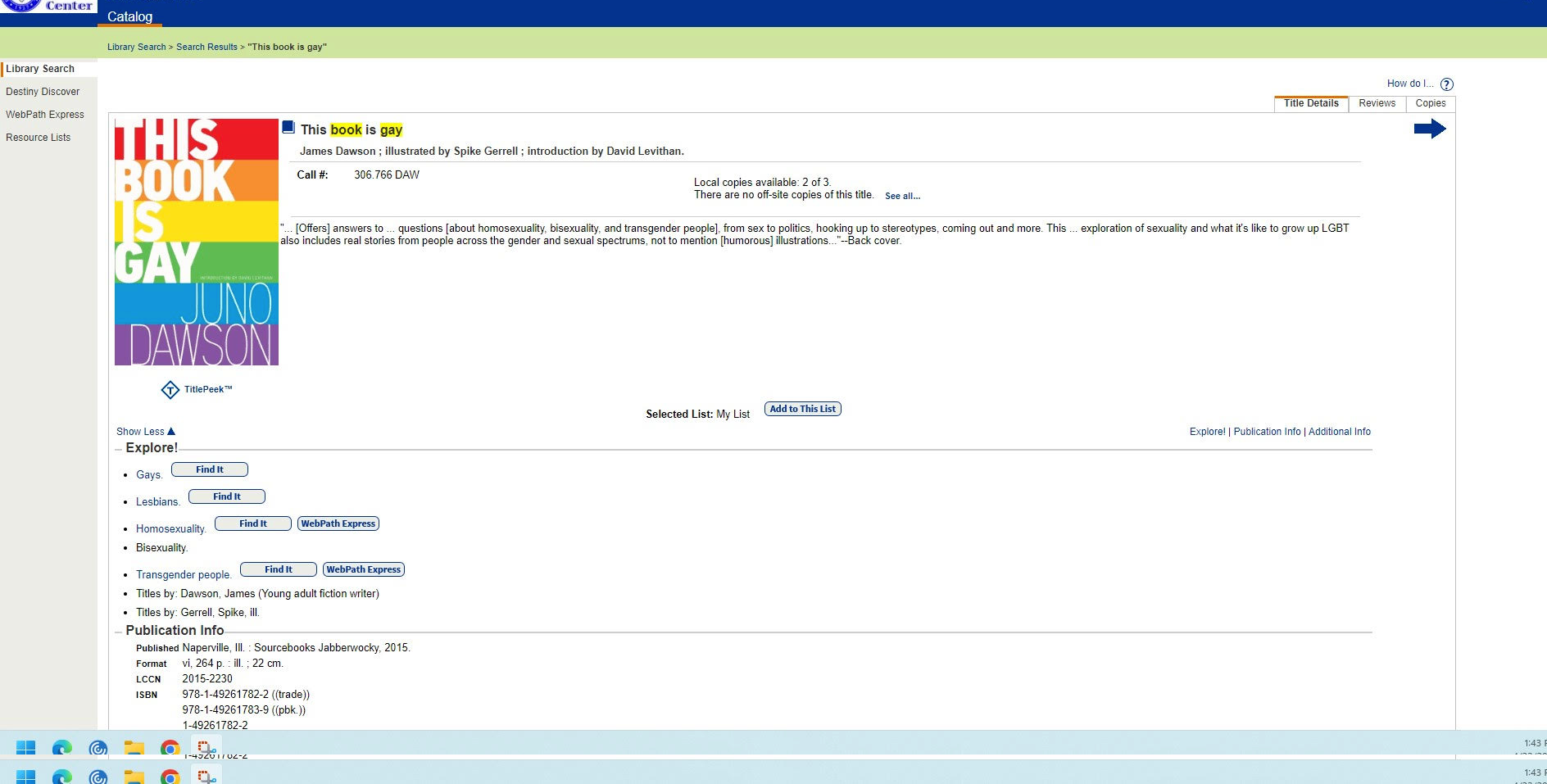This screenshot has width=1547, height=784.
Task: Open WebPath Express in the sidebar
Action: pos(45,115)
